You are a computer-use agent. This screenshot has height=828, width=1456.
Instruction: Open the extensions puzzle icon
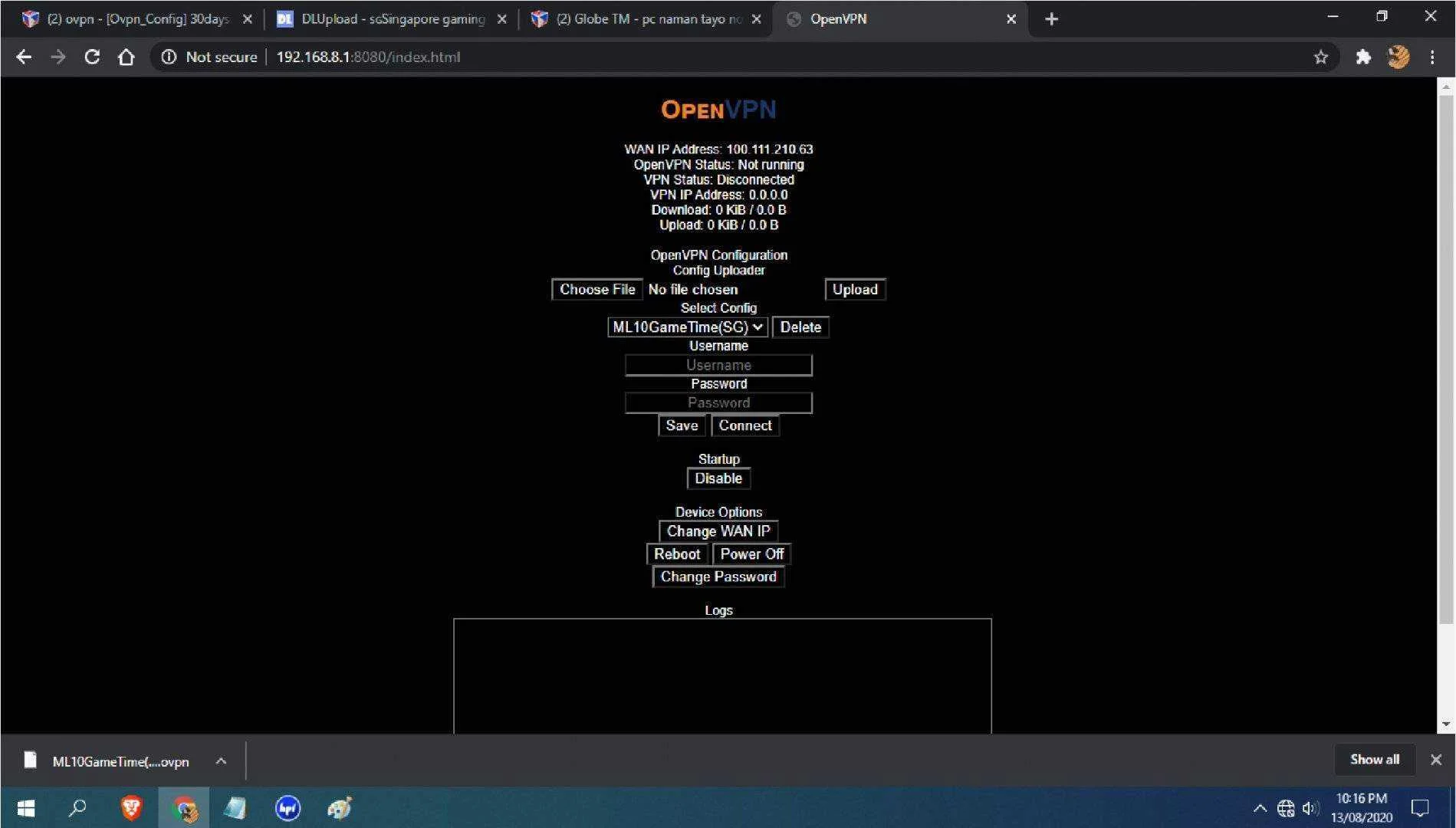[x=1363, y=57]
